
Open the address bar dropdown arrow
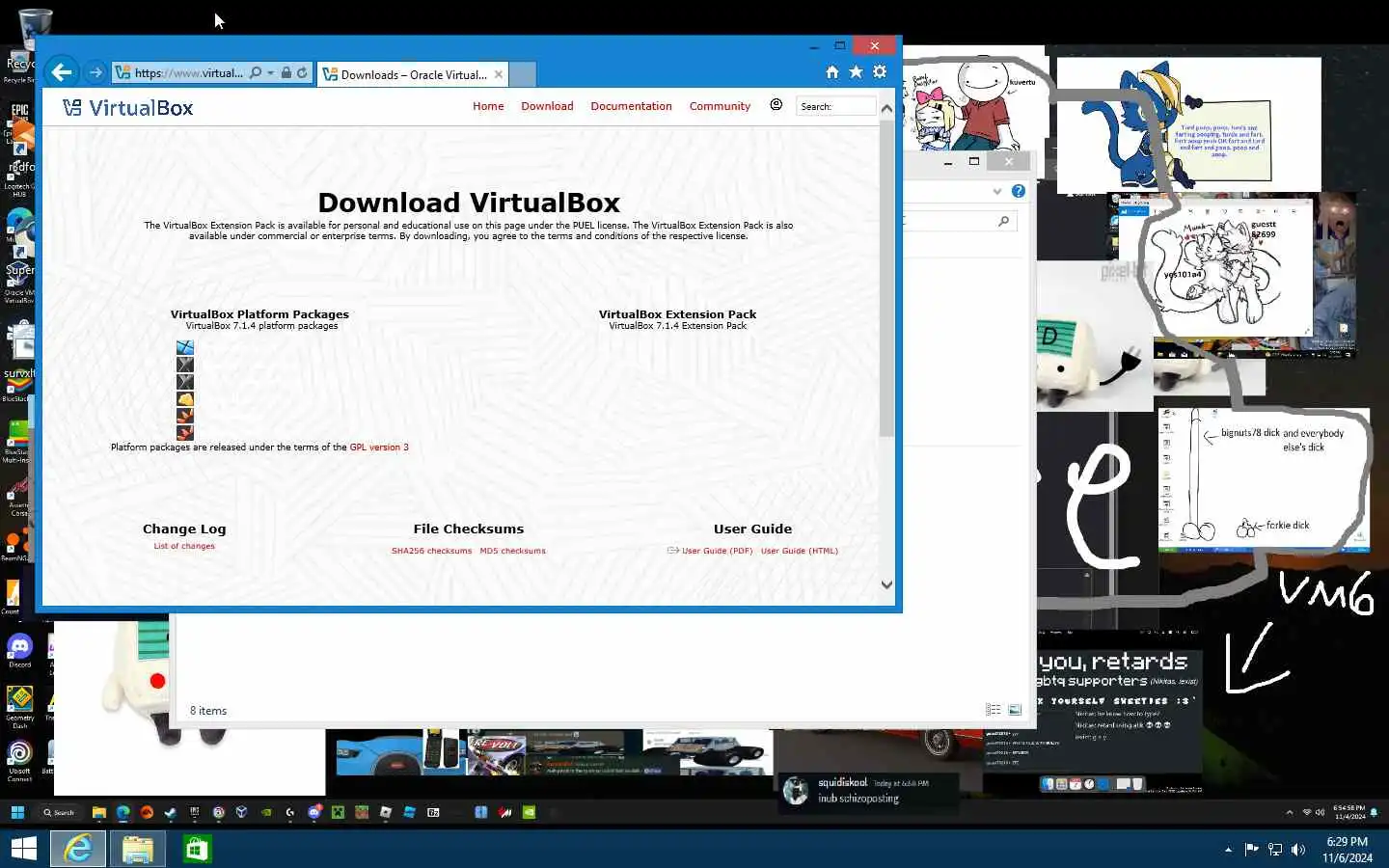tap(271, 72)
